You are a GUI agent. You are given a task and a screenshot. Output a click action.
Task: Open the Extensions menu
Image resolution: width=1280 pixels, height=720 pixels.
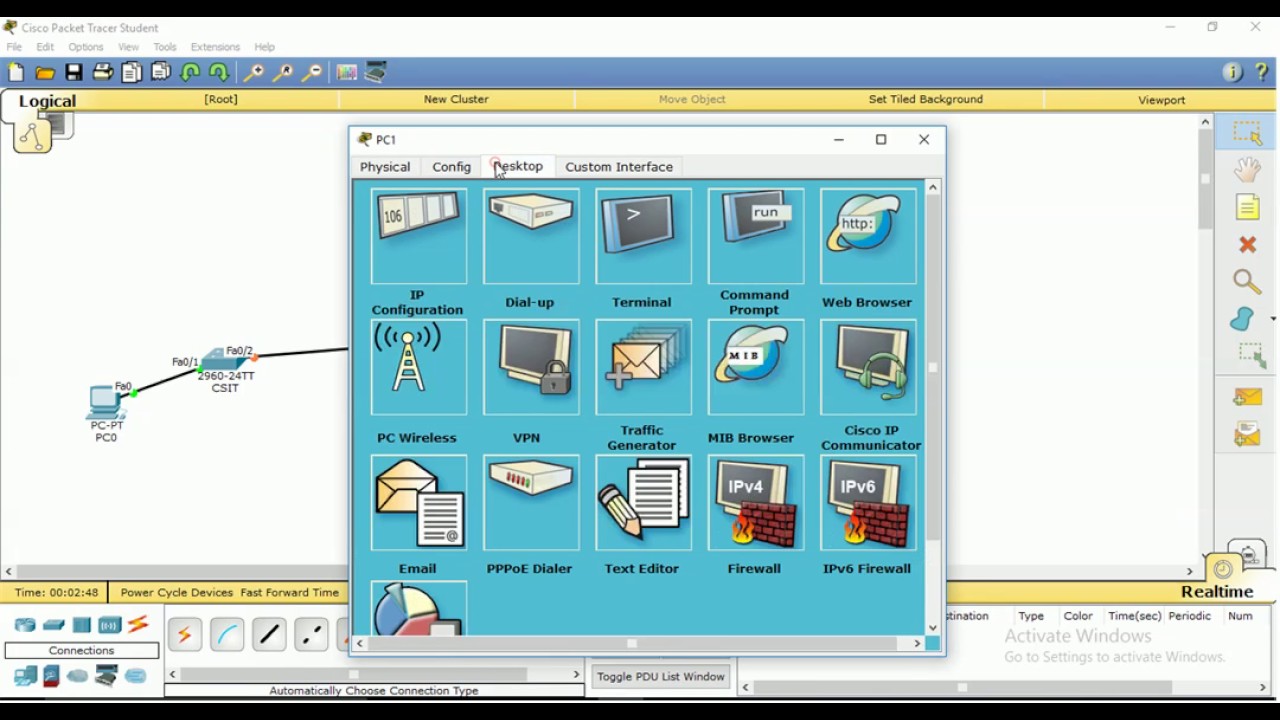[215, 47]
